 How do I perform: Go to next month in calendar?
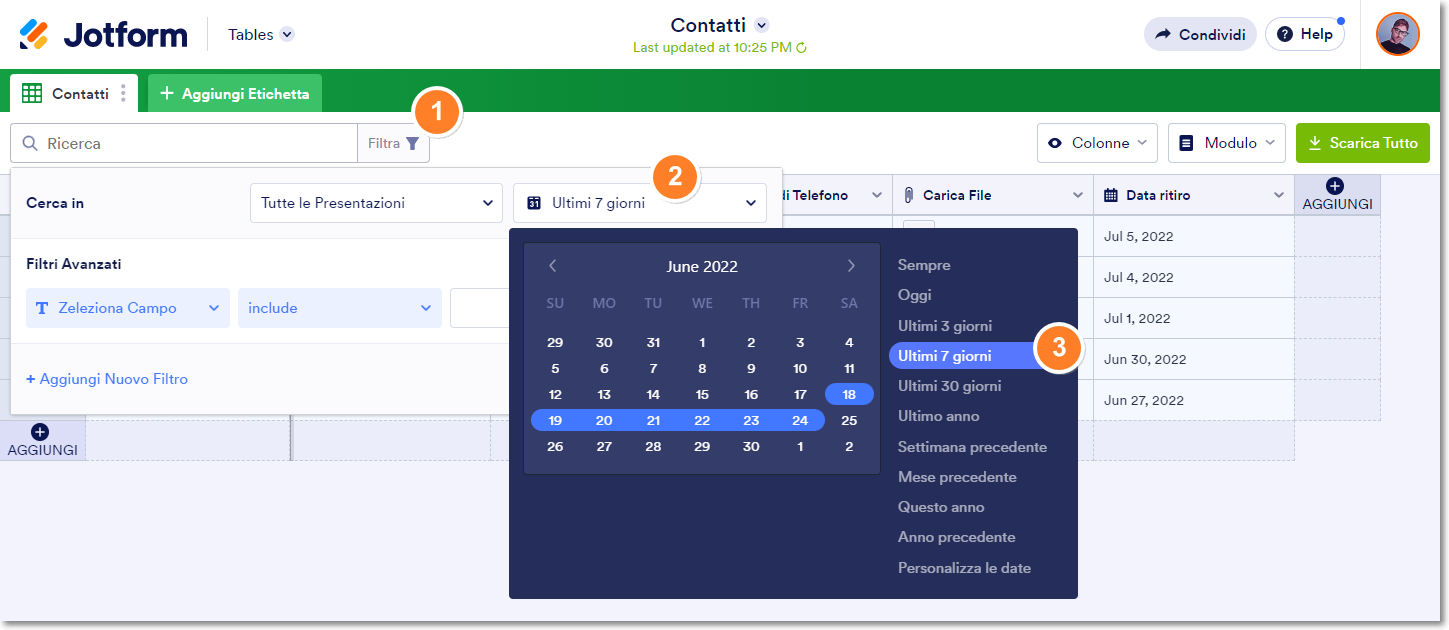click(x=851, y=266)
